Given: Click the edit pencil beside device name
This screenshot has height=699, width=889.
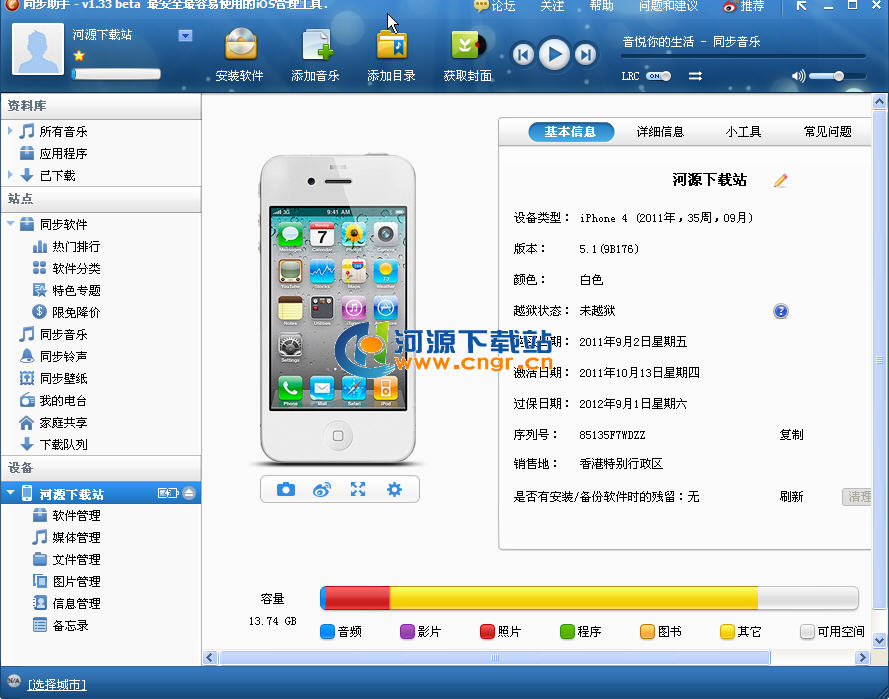Looking at the screenshot, I should coord(781,181).
